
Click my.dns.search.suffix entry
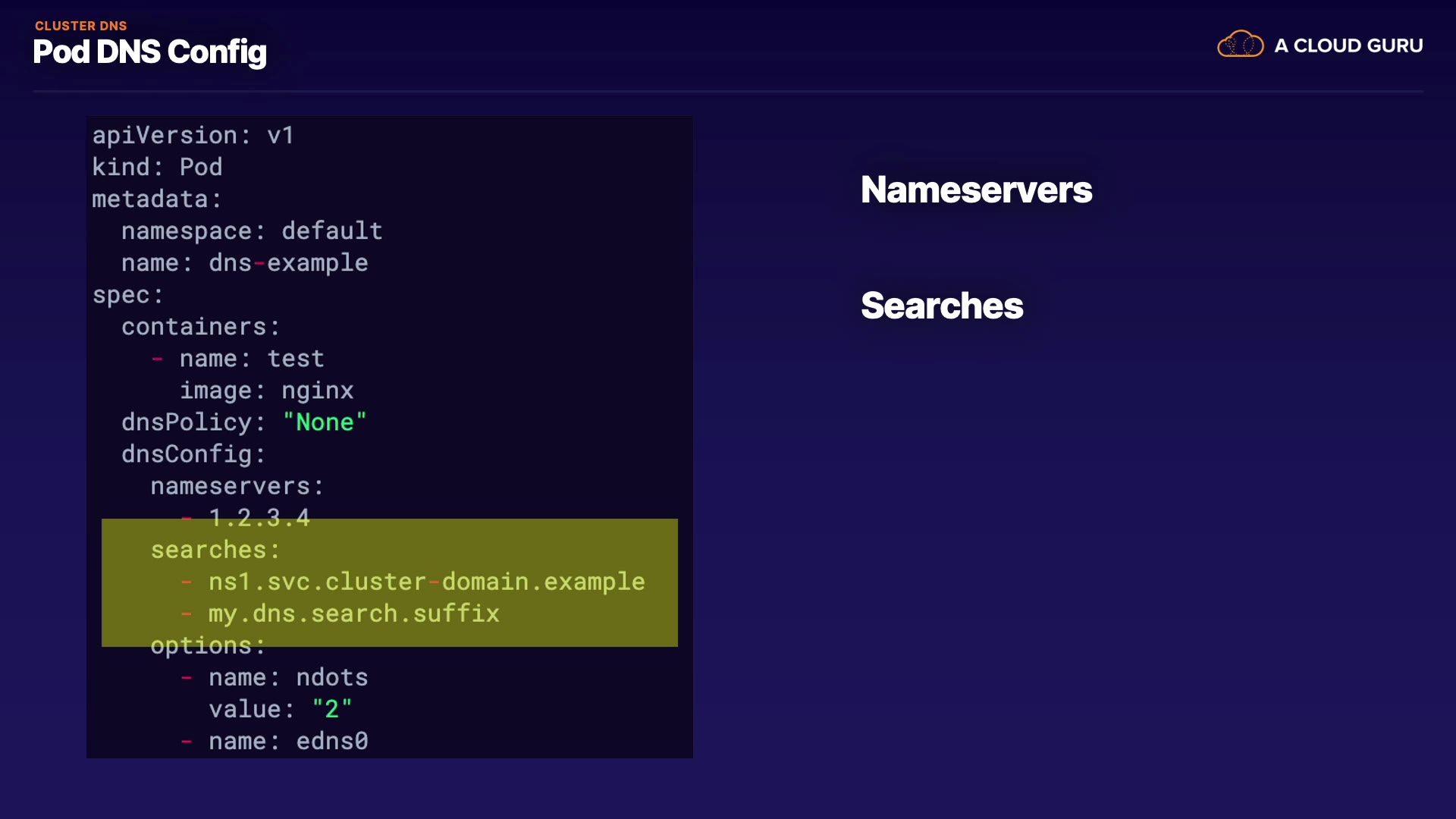coord(353,613)
